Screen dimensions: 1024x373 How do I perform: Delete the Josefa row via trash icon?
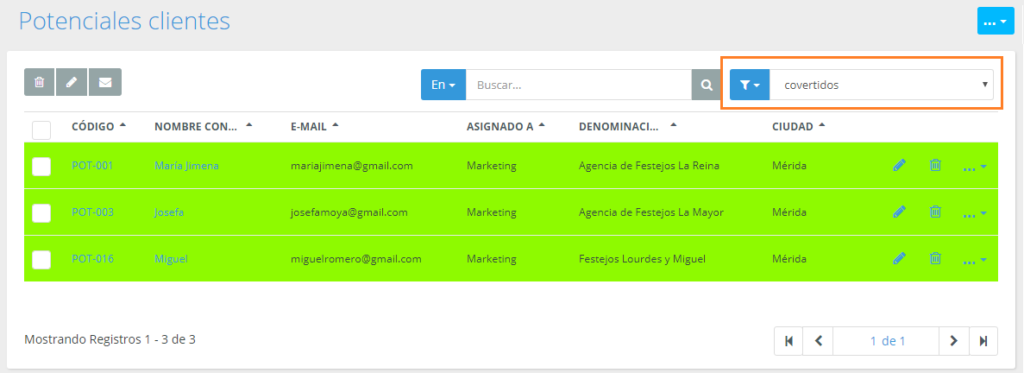(935, 212)
